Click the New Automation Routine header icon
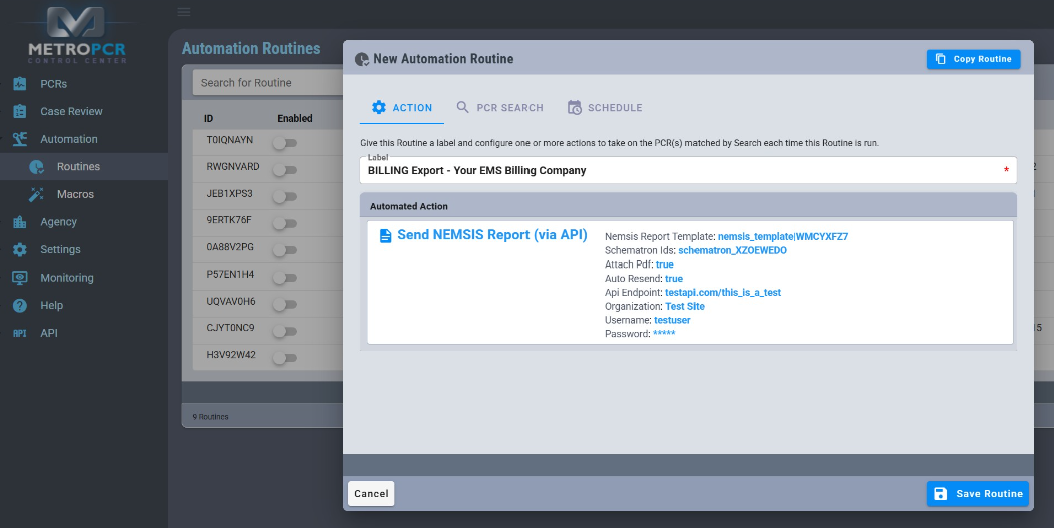This screenshot has width=1054, height=528. click(362, 59)
